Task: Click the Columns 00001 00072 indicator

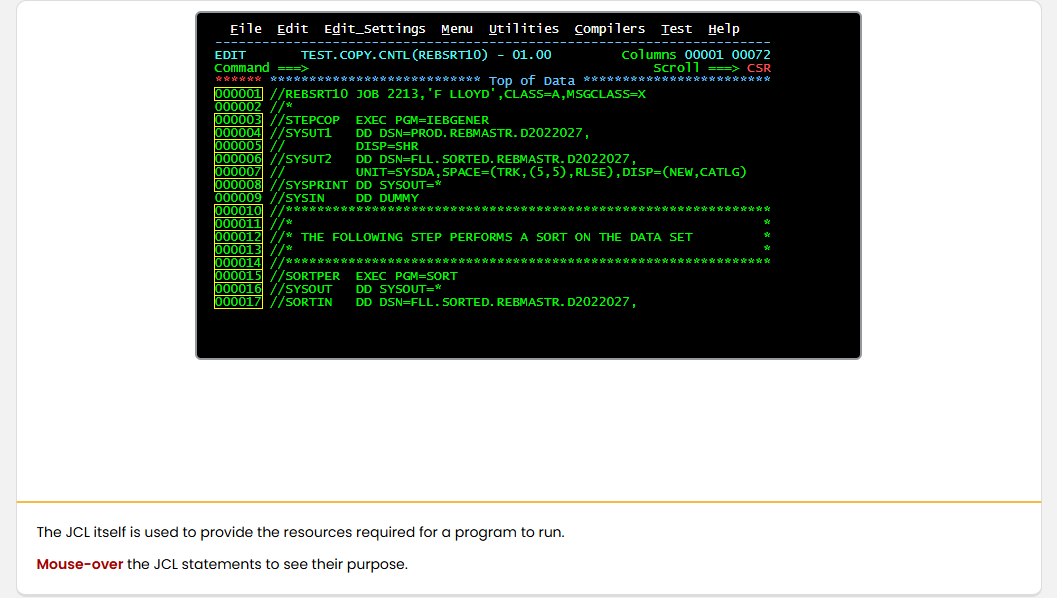Action: pyautogui.click(x=696, y=55)
